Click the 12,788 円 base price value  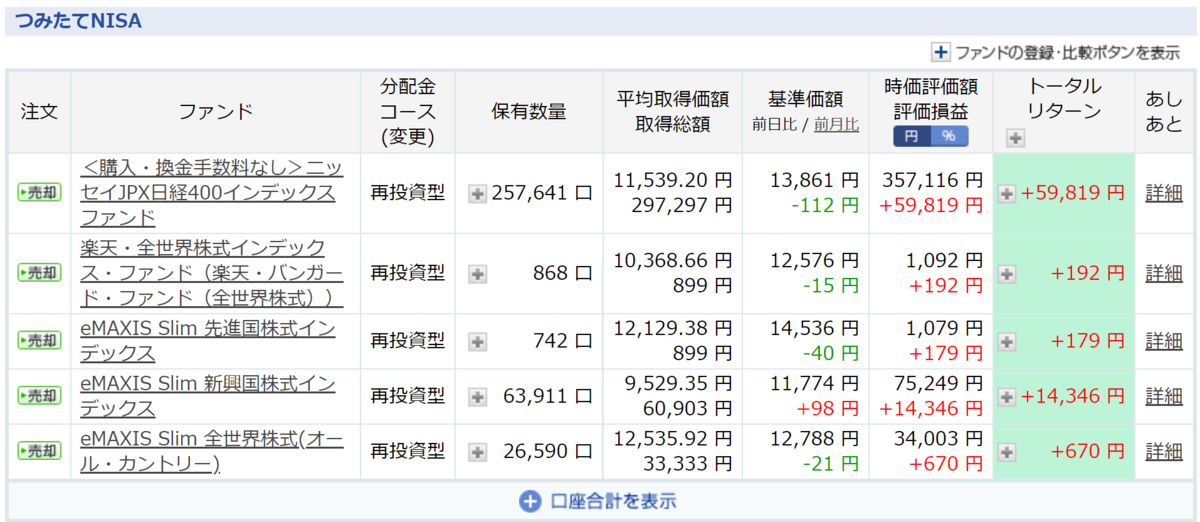coord(814,439)
